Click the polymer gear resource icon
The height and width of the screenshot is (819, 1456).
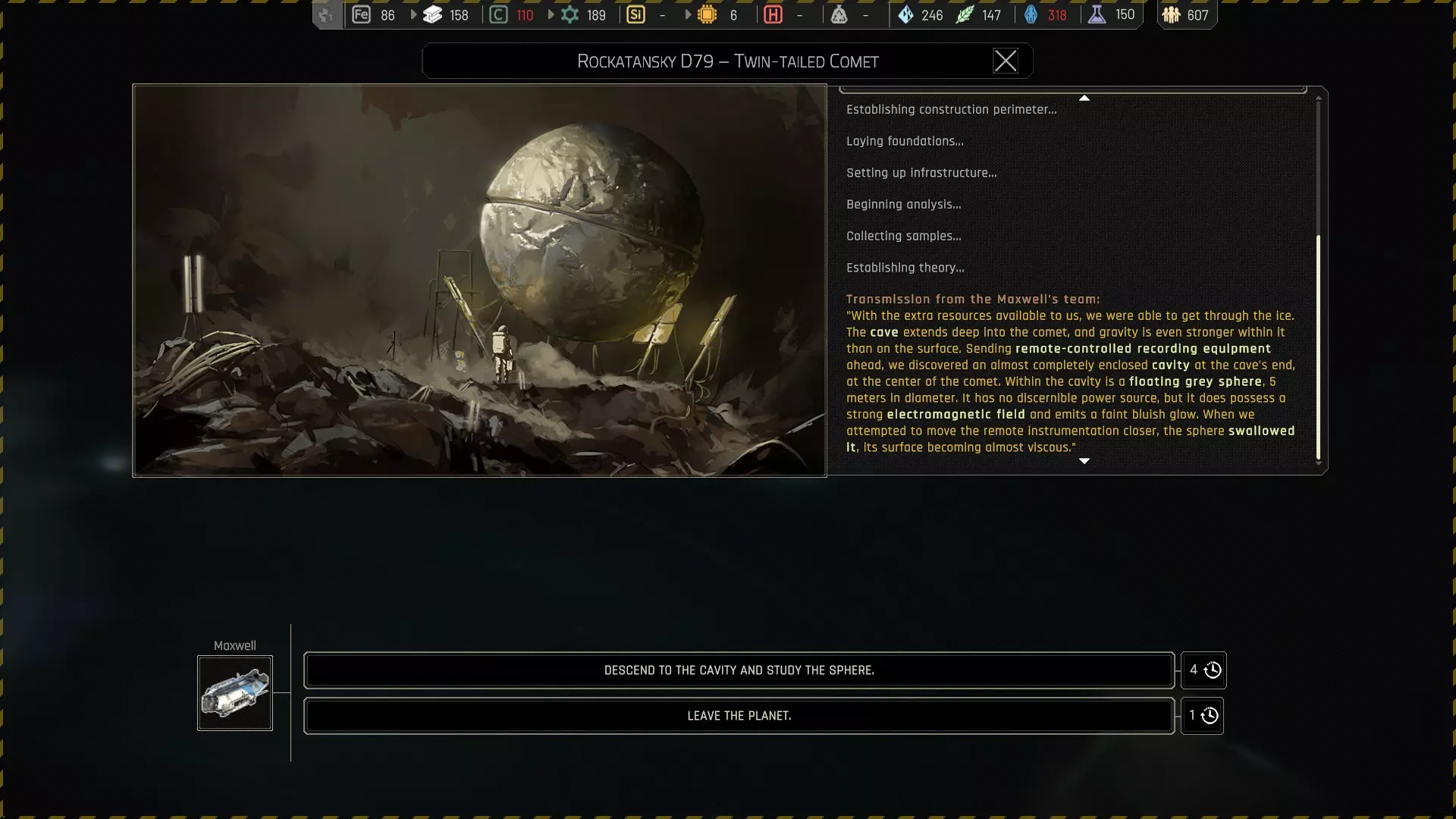(570, 14)
